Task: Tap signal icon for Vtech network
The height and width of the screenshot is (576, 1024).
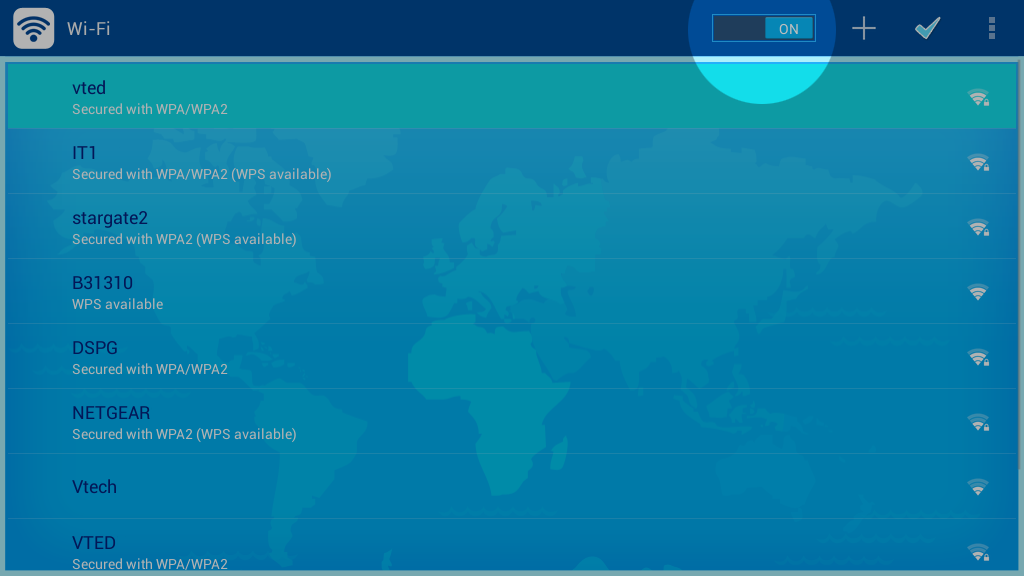Action: click(978, 487)
